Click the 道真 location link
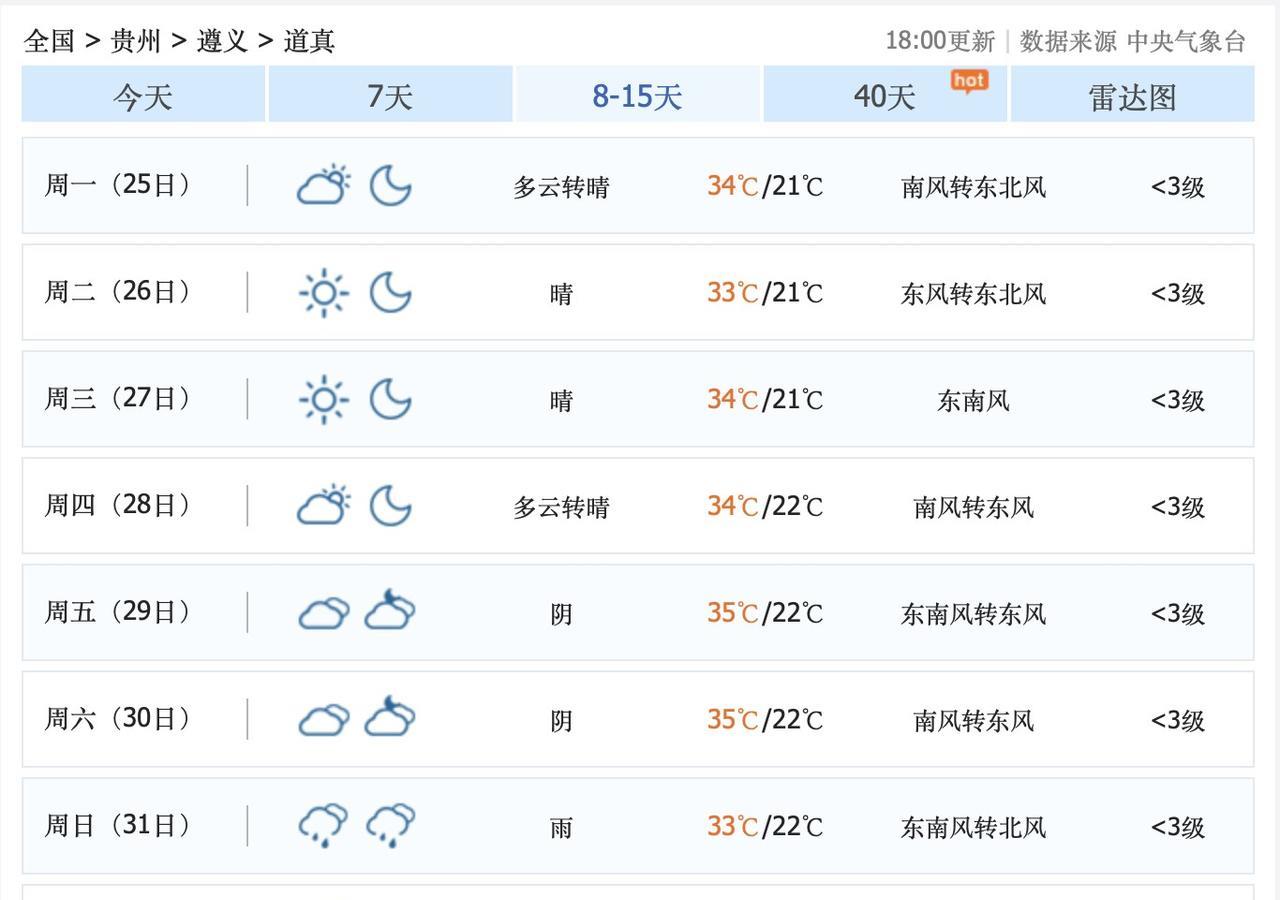The height and width of the screenshot is (900, 1280). (309, 41)
